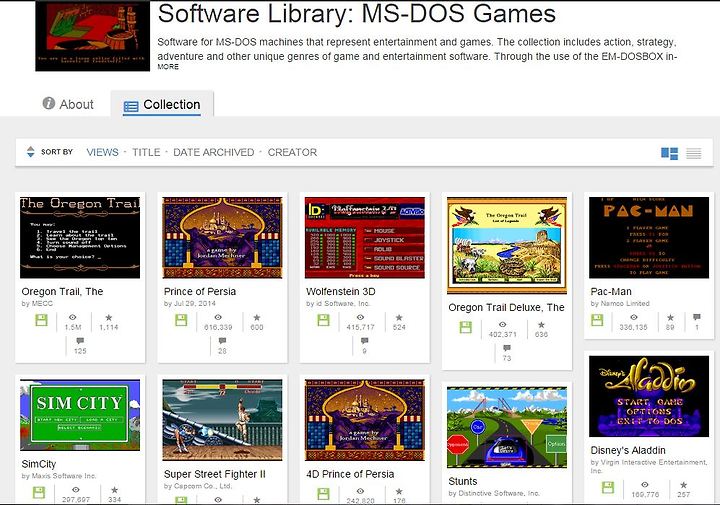This screenshot has height=505, width=720.
Task: Click the MS-DOS Games collection logo image
Action: [93, 36]
